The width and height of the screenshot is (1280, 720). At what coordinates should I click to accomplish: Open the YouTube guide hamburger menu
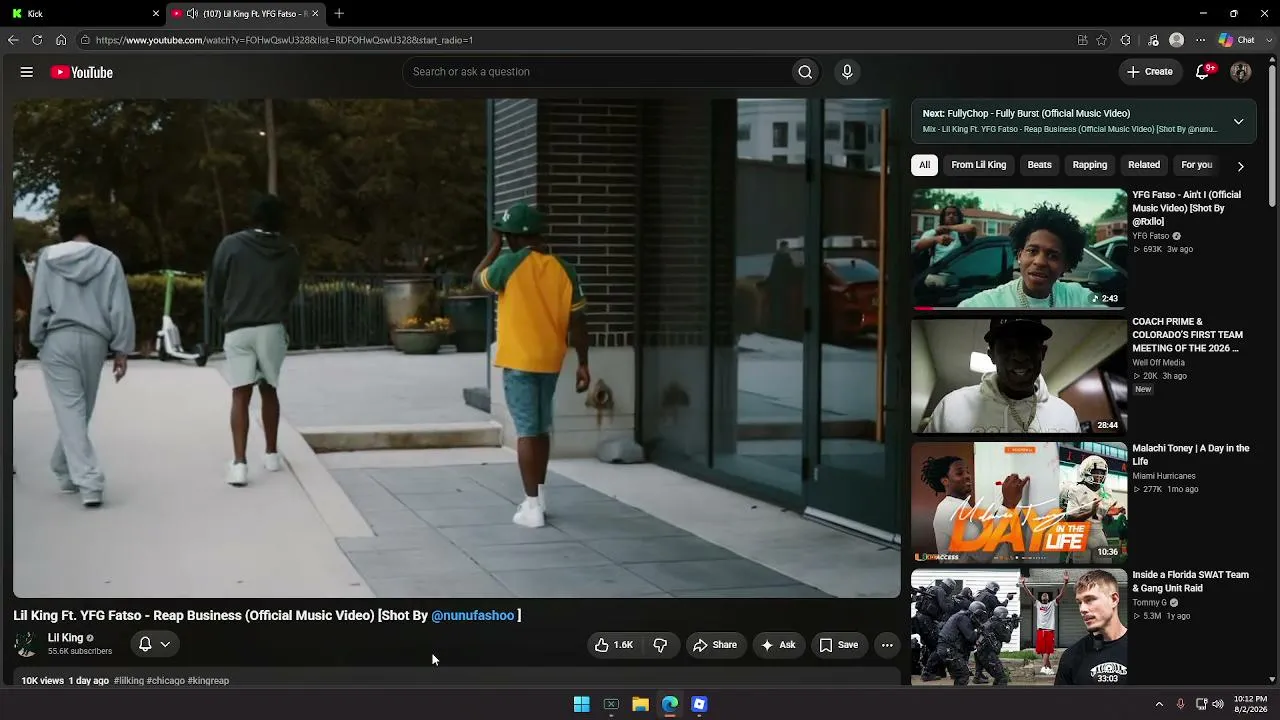[x=27, y=72]
